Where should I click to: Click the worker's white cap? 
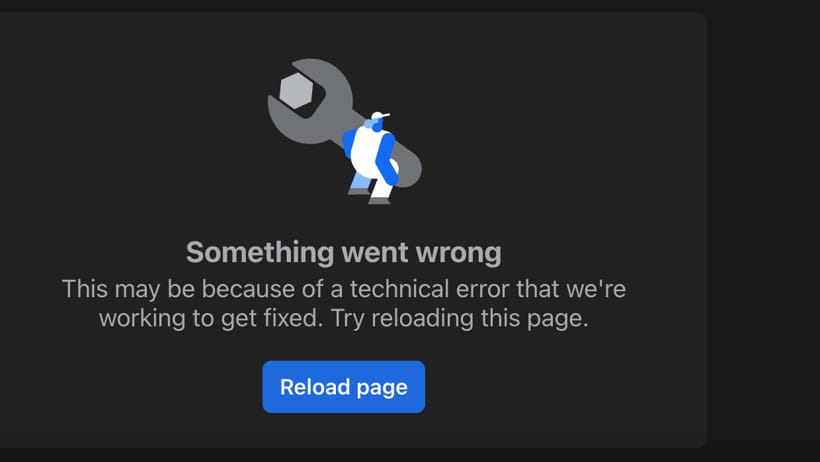(380, 115)
